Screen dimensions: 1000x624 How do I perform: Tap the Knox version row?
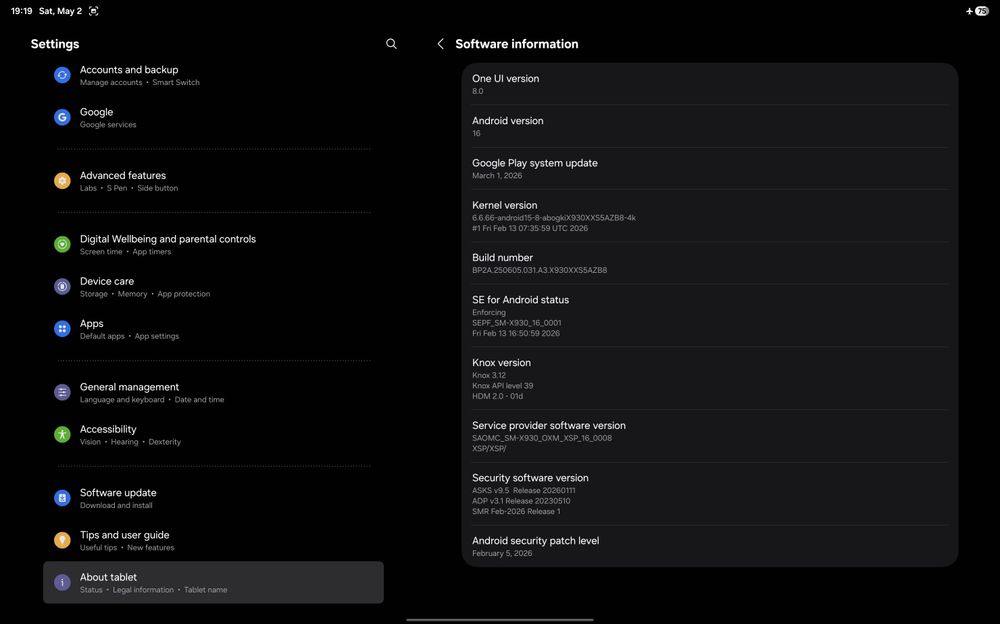[x=710, y=378]
